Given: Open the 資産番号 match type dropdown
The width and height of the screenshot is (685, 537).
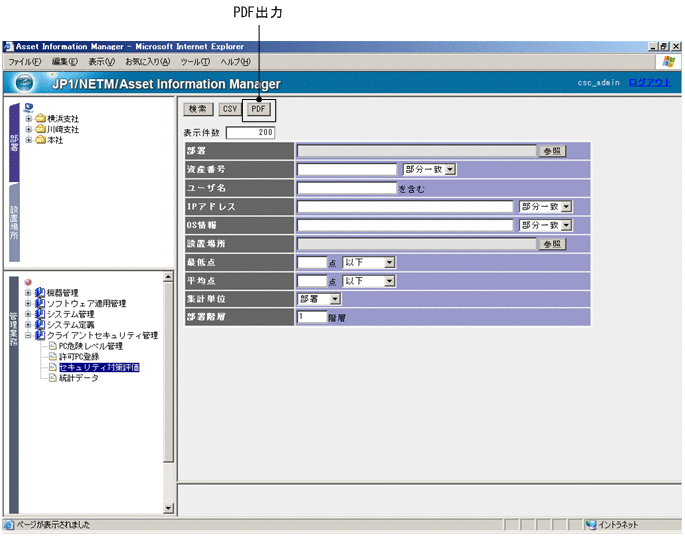Looking at the screenshot, I should (x=450, y=169).
